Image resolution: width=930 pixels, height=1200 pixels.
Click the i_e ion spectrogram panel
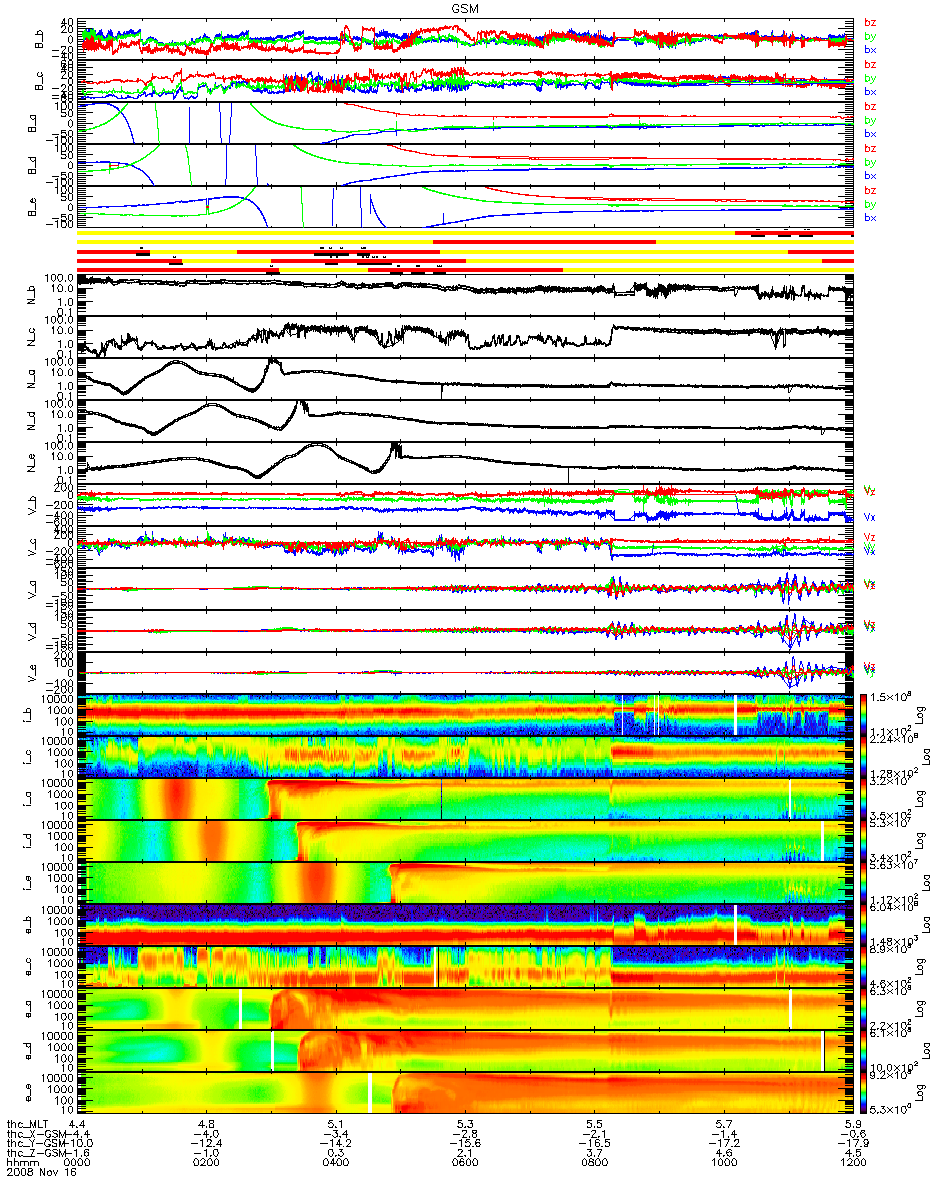[x=465, y=883]
